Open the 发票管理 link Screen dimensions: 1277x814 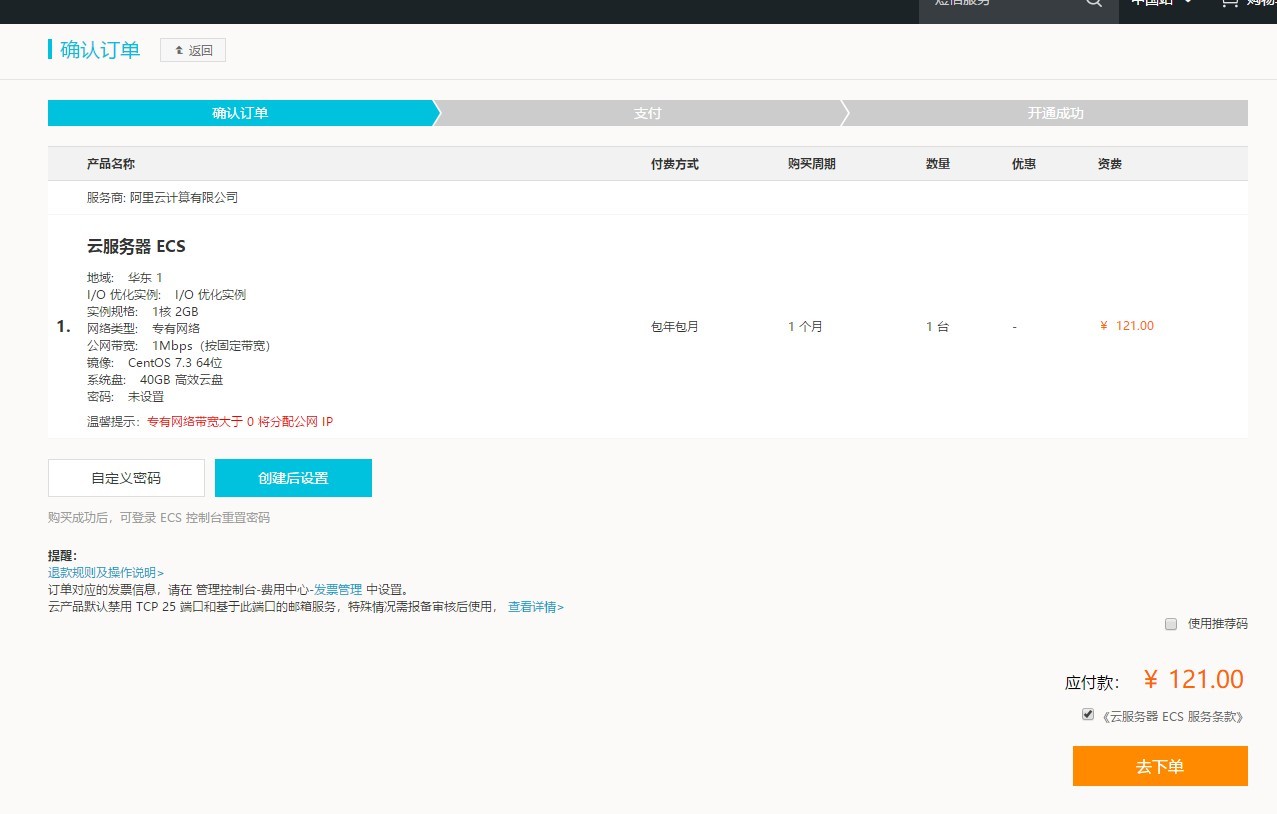coord(338,590)
